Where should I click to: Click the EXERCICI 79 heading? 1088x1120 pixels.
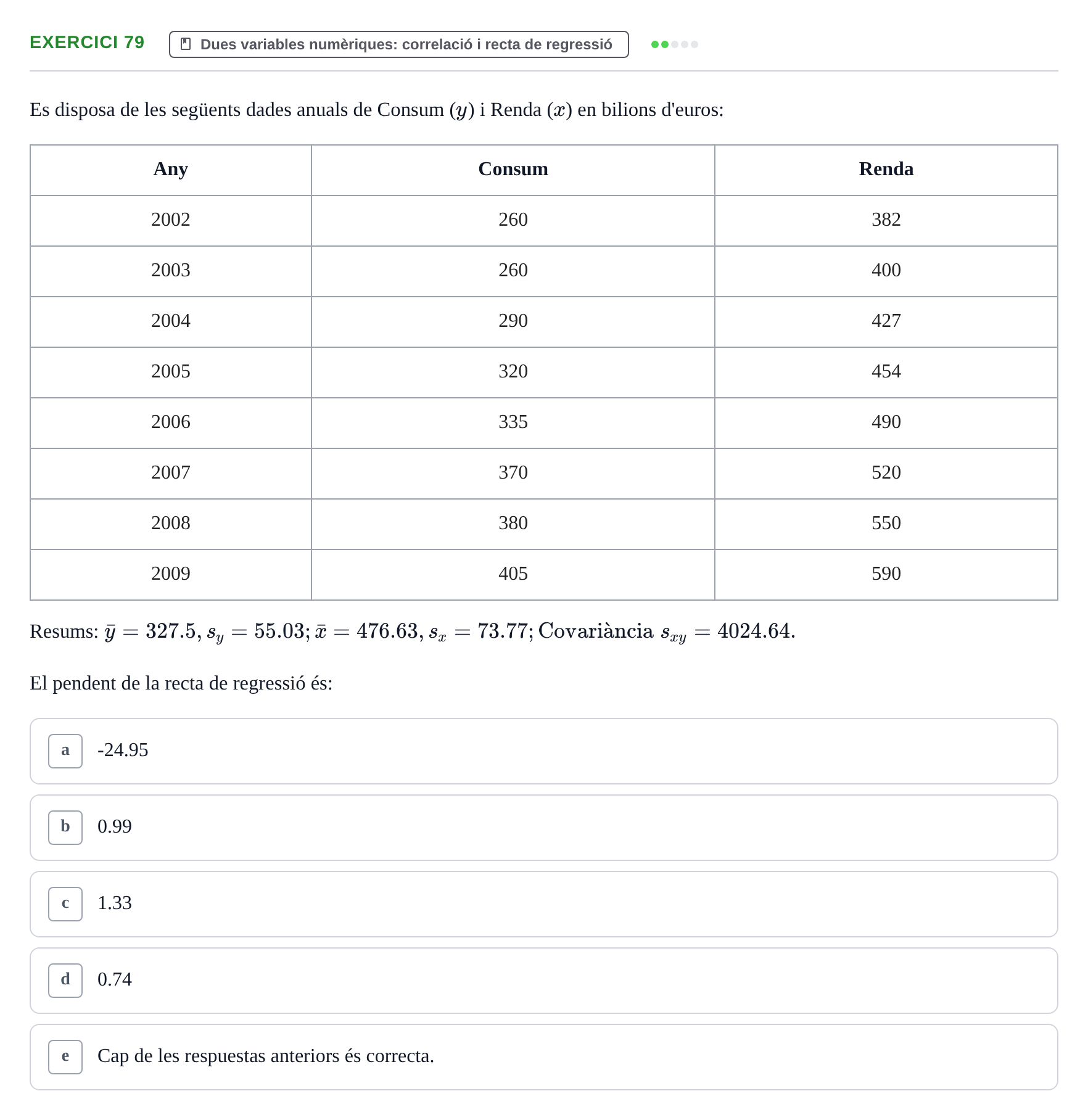(87, 42)
